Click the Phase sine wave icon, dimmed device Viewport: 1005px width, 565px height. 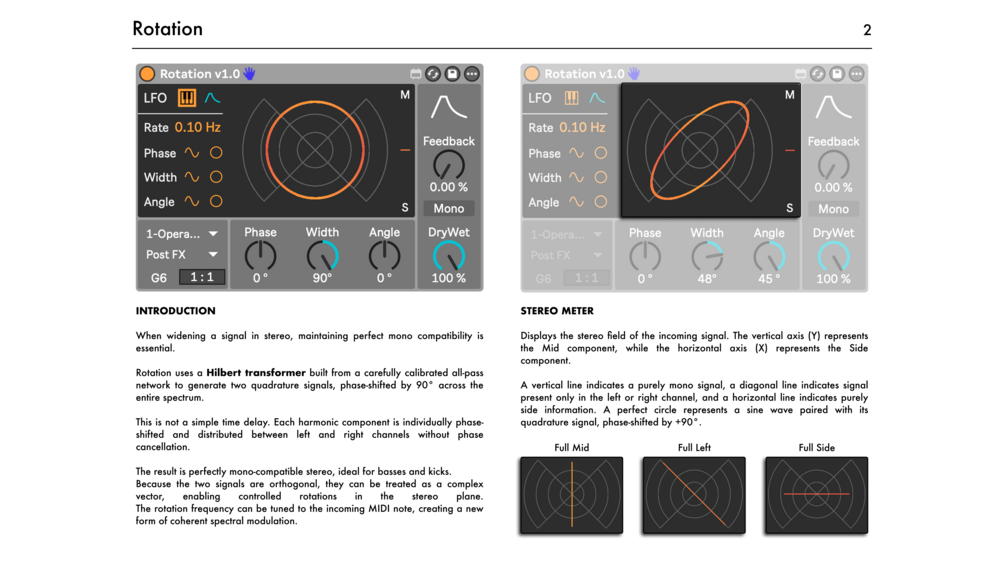coord(576,153)
